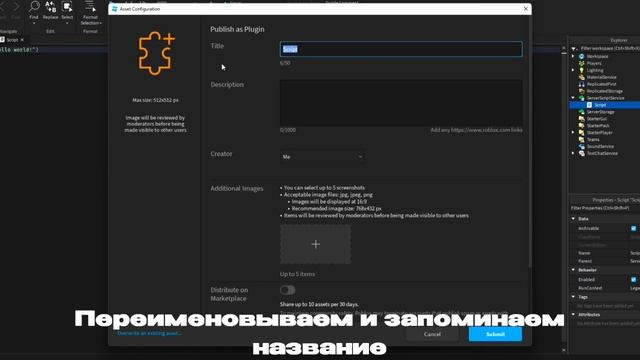
Task: Select the SoundService row in Explorer
Action: [x=604, y=146]
